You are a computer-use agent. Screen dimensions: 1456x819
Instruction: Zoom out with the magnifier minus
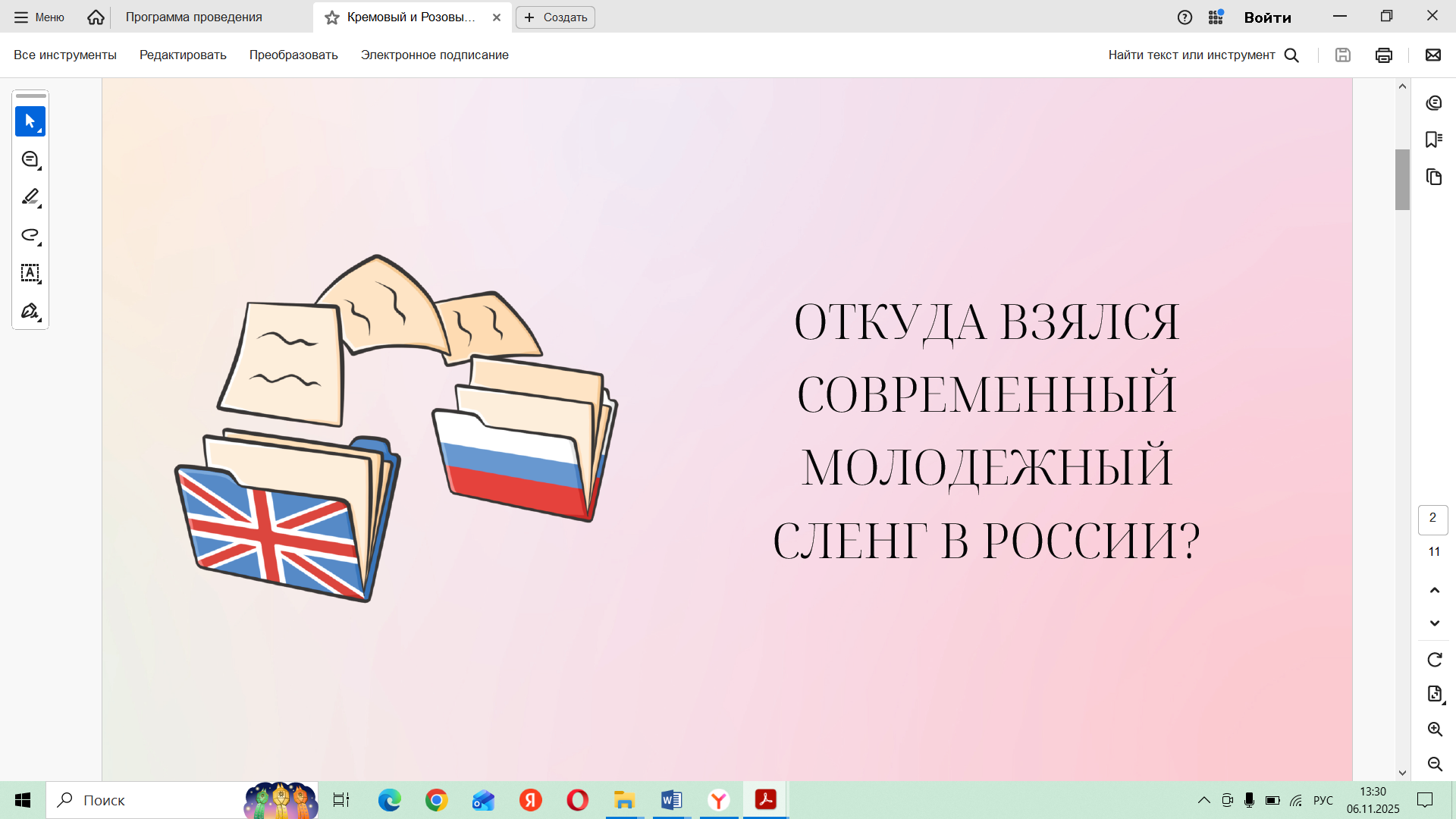(1434, 764)
